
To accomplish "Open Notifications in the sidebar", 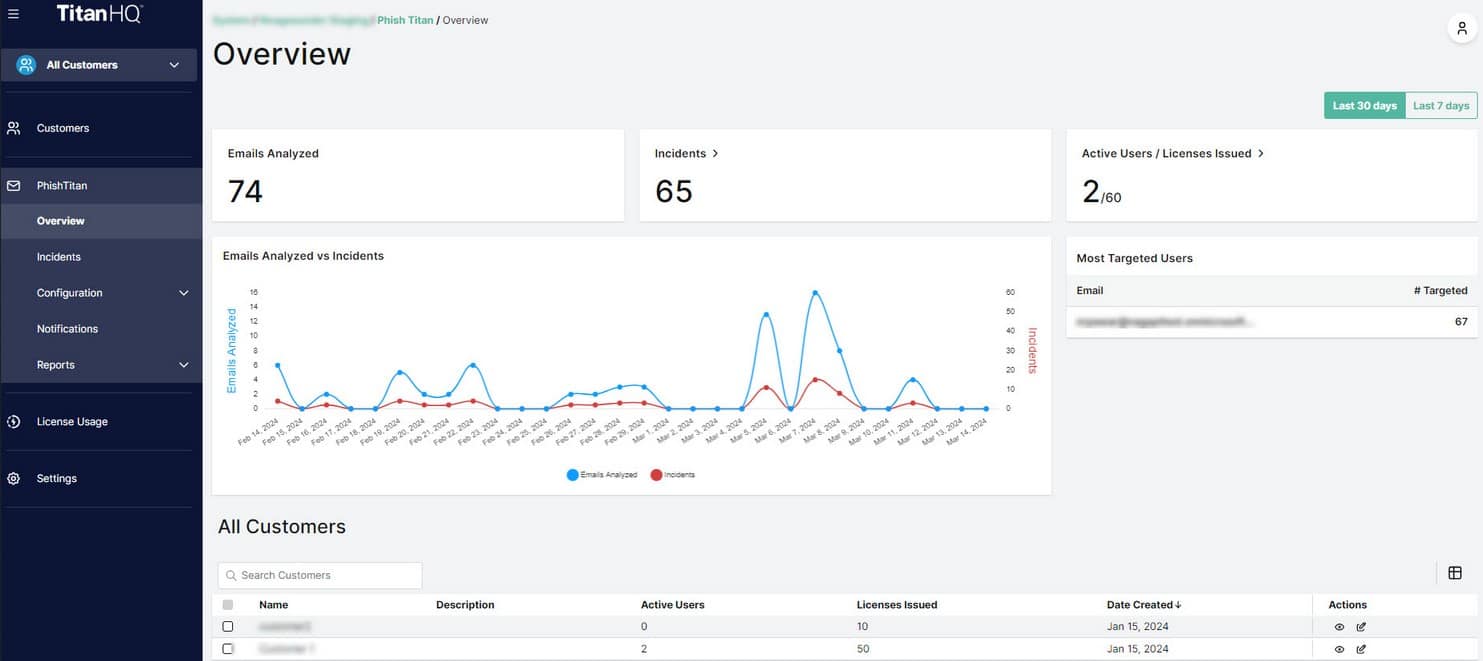I will 67,329.
